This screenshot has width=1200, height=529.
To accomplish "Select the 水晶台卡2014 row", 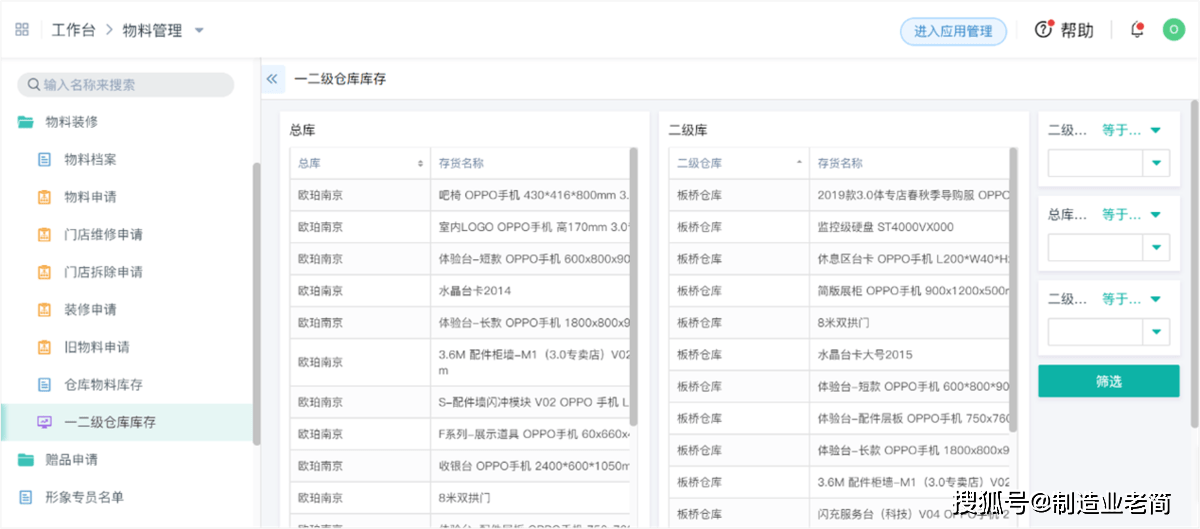I will [x=459, y=291].
